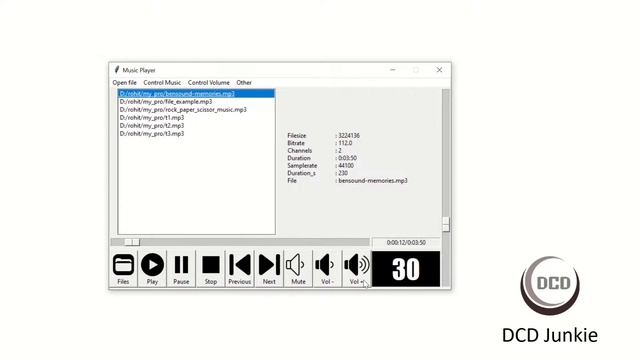The image size is (640, 360).
Task: Go to the Previous track
Action: point(240,269)
